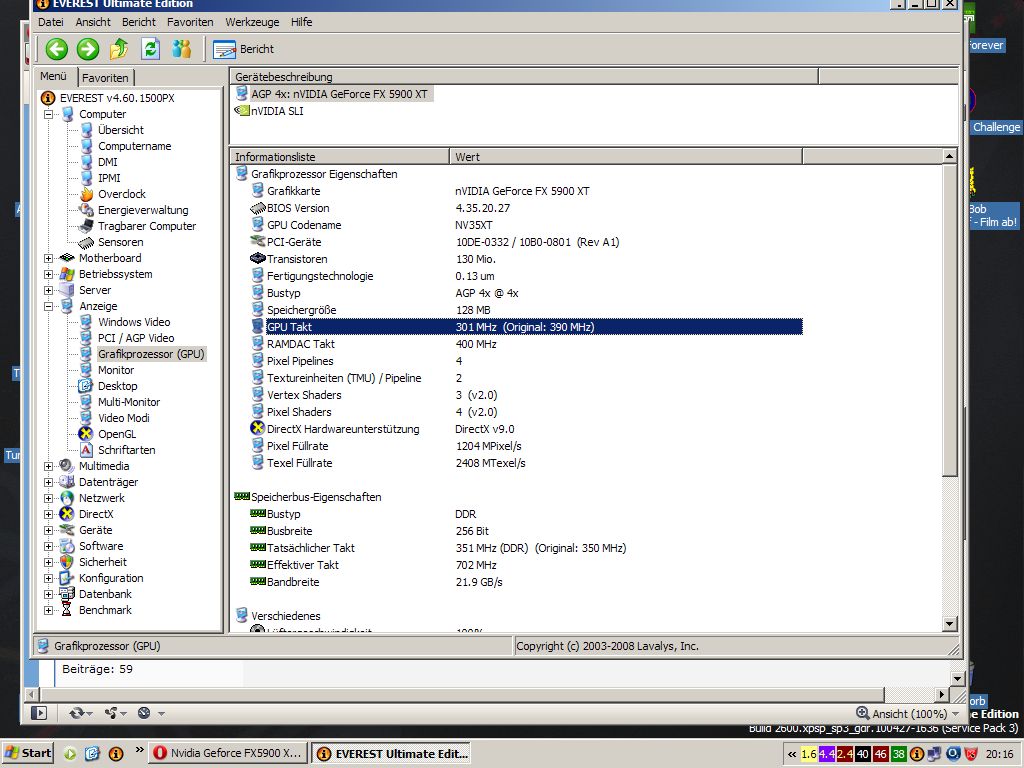The image size is (1024, 768).
Task: Open the Bericht menu in the menu bar
Action: [138, 22]
